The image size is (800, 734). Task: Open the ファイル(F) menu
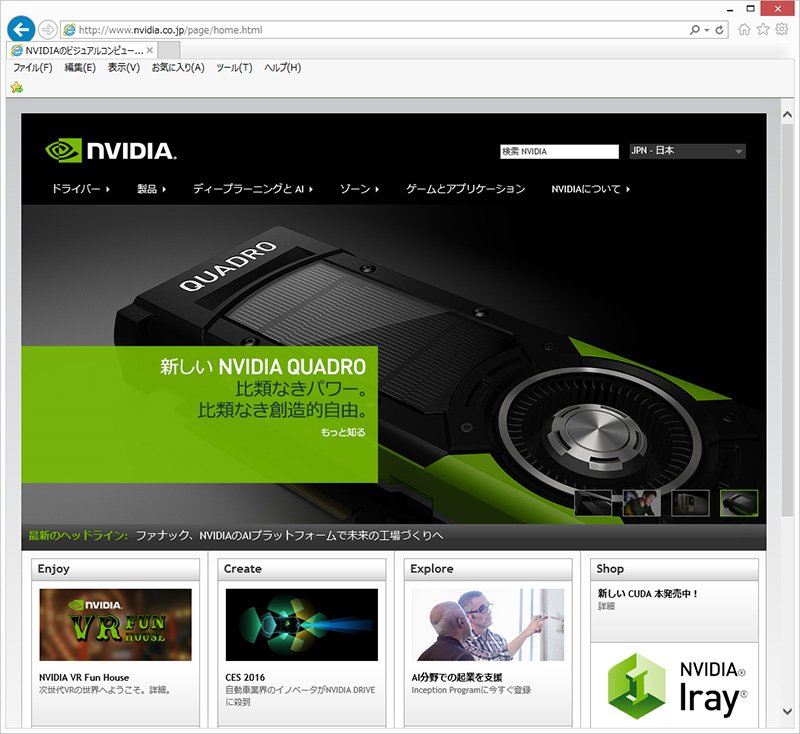pos(33,67)
